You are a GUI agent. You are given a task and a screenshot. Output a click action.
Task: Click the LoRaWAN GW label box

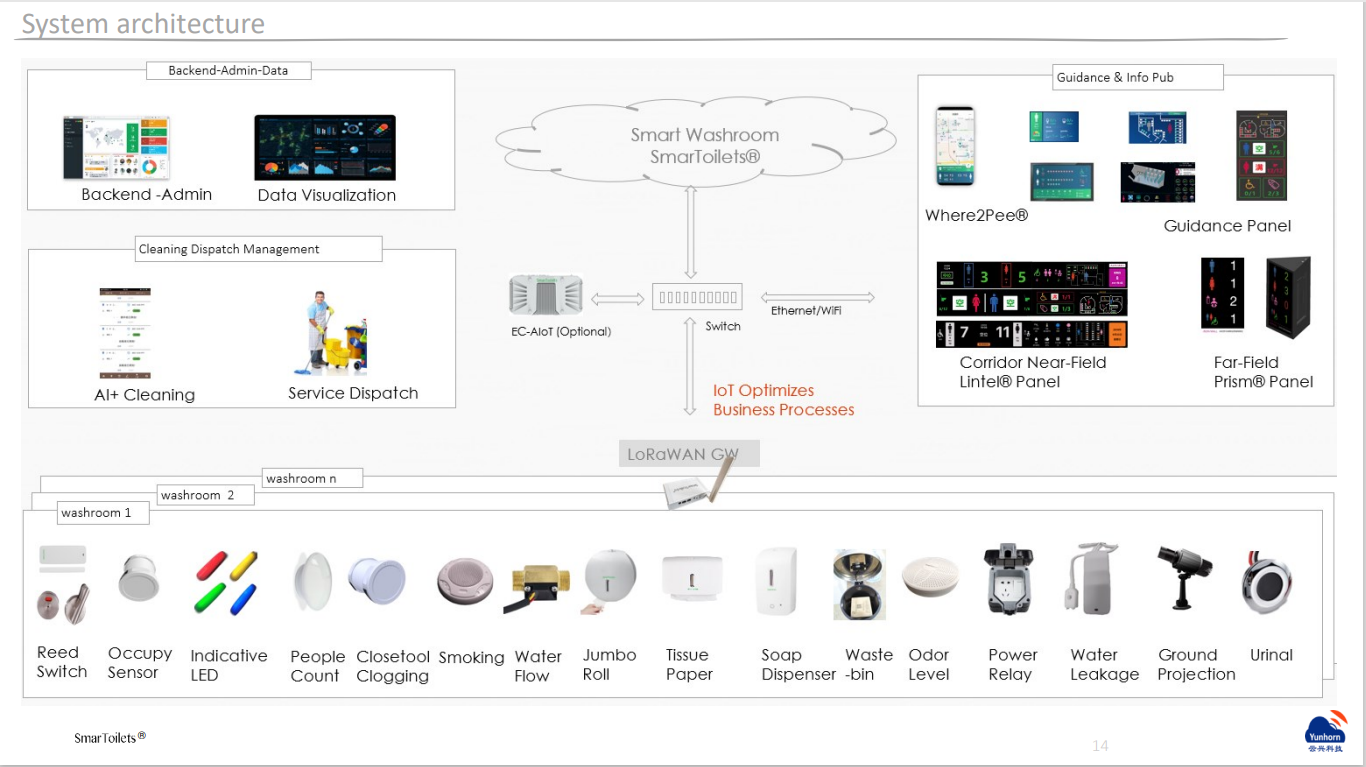689,453
